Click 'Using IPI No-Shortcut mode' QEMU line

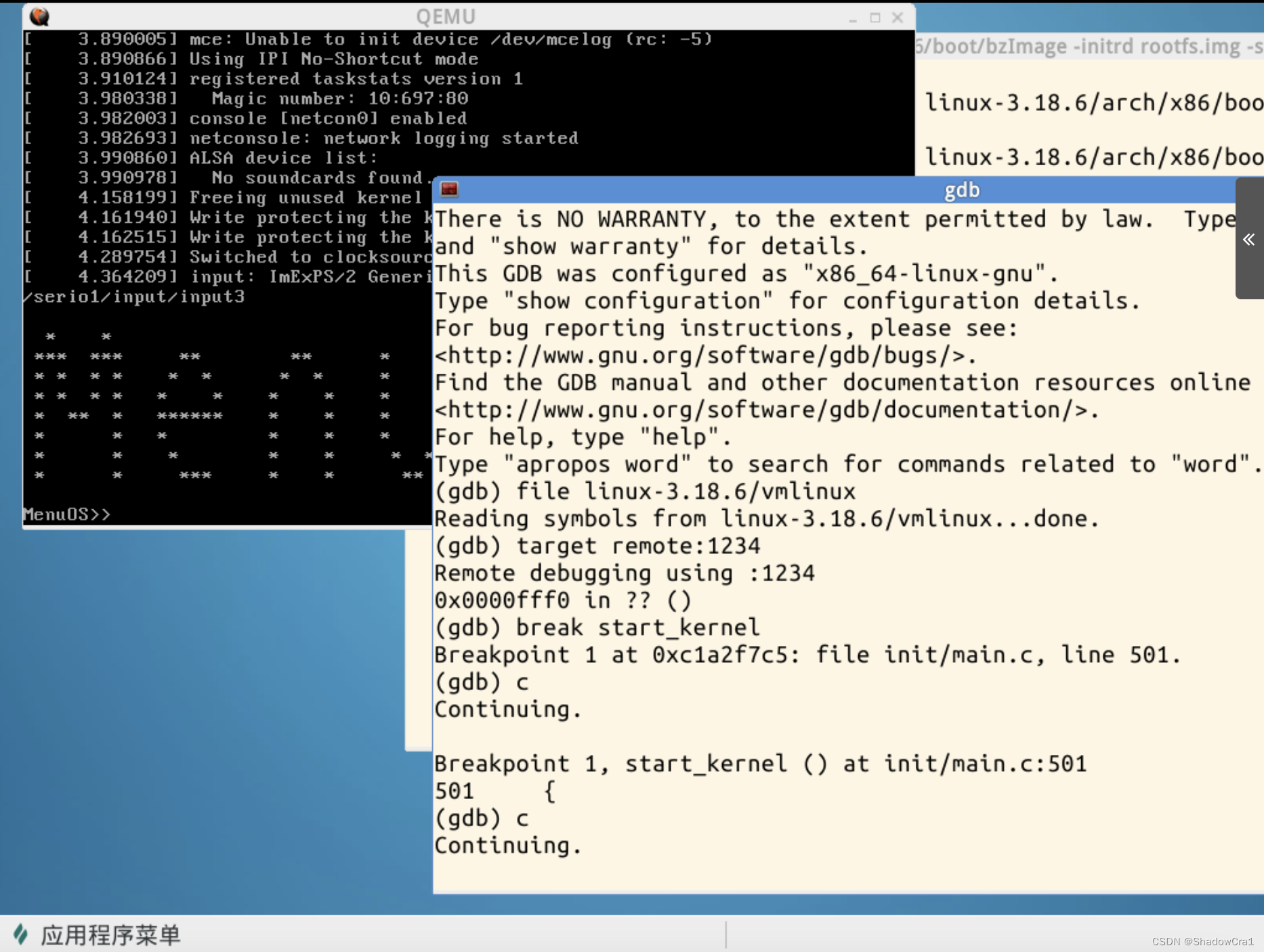(333, 59)
